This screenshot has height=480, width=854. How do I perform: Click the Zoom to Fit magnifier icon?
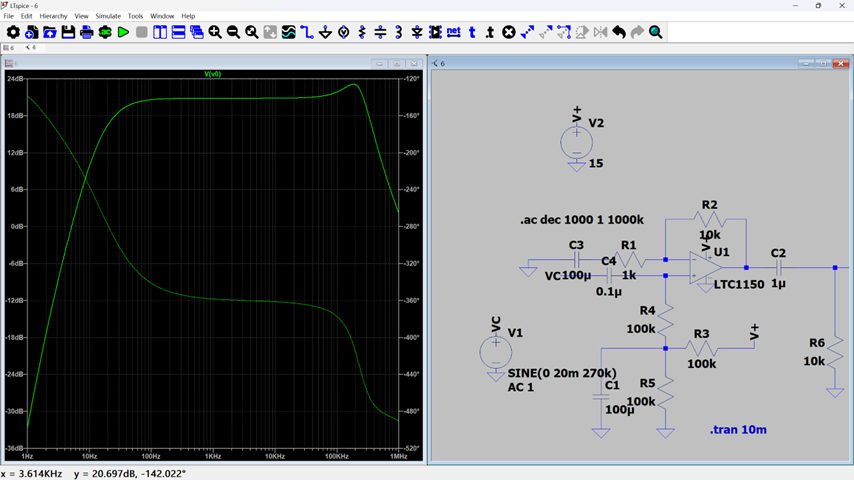(x=252, y=32)
